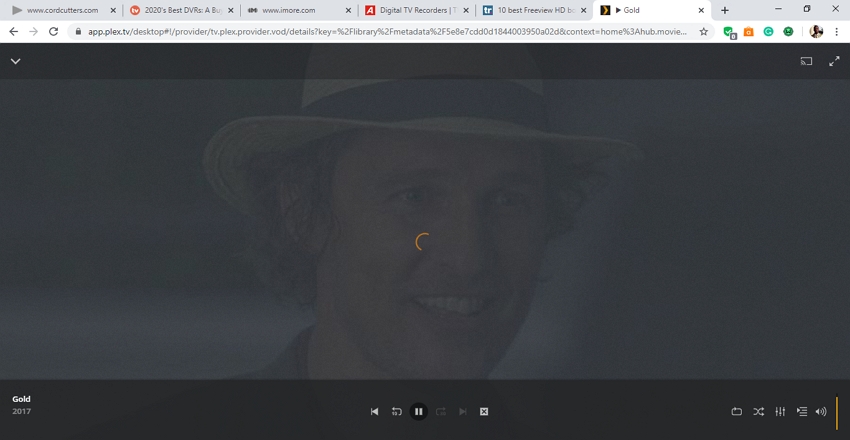
Task: Toggle repeat mode
Action: pos(737,411)
